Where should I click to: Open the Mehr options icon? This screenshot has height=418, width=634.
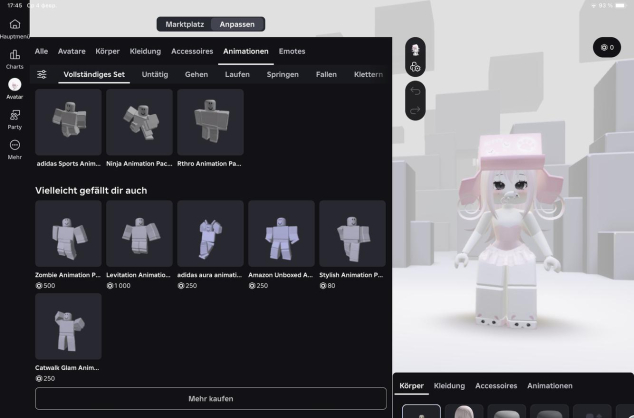14,146
